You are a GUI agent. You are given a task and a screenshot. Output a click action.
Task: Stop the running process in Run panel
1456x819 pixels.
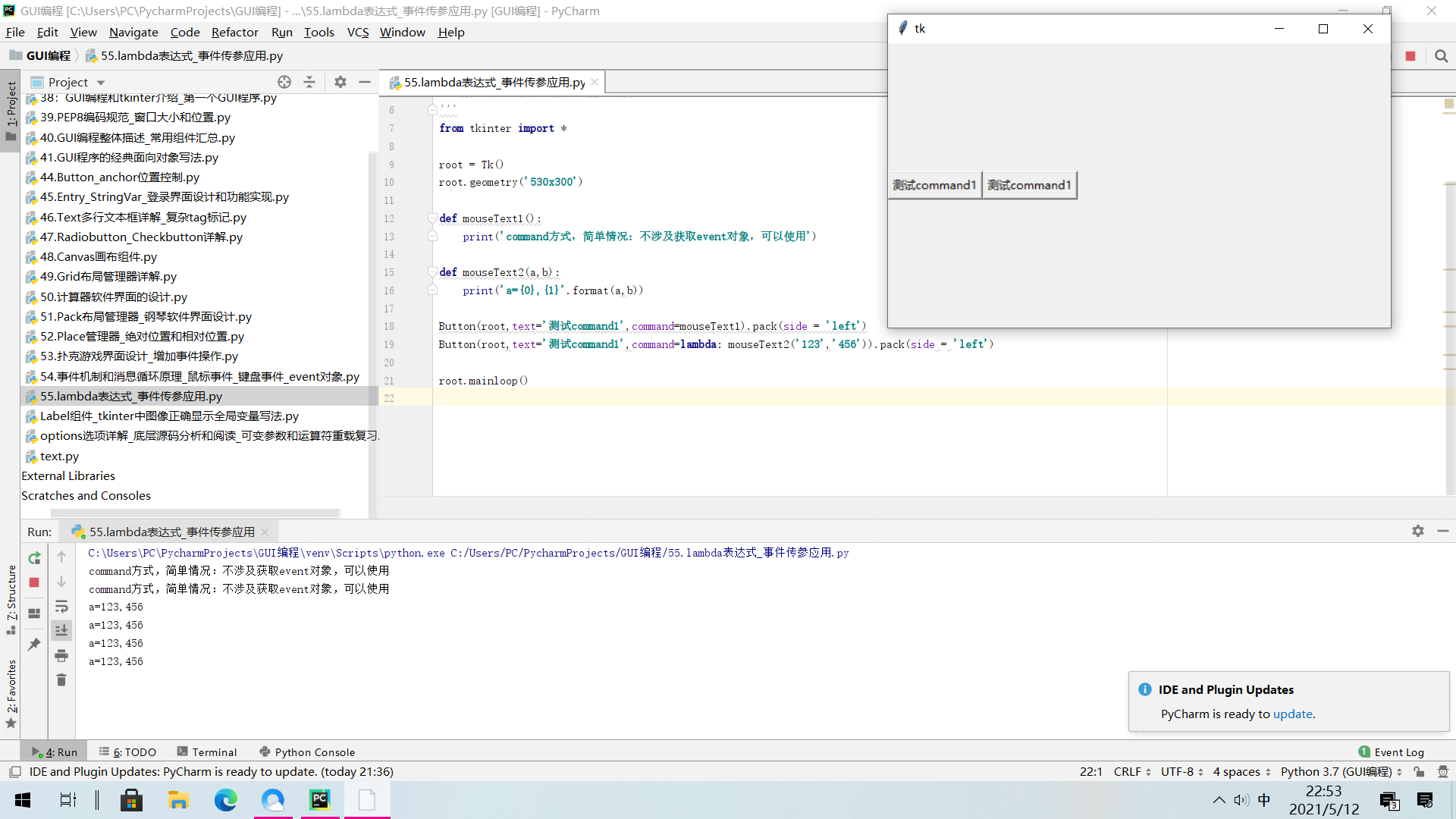34,582
